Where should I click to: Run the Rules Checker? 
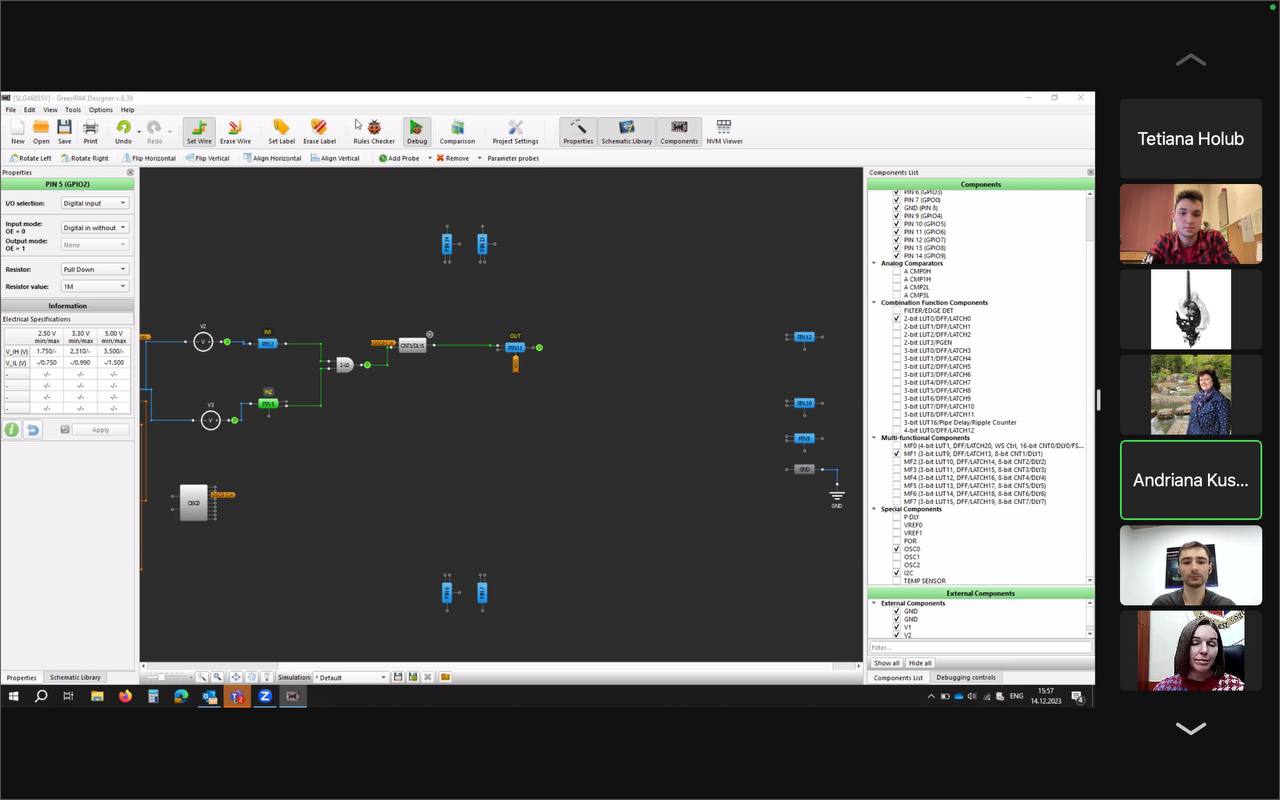click(374, 131)
